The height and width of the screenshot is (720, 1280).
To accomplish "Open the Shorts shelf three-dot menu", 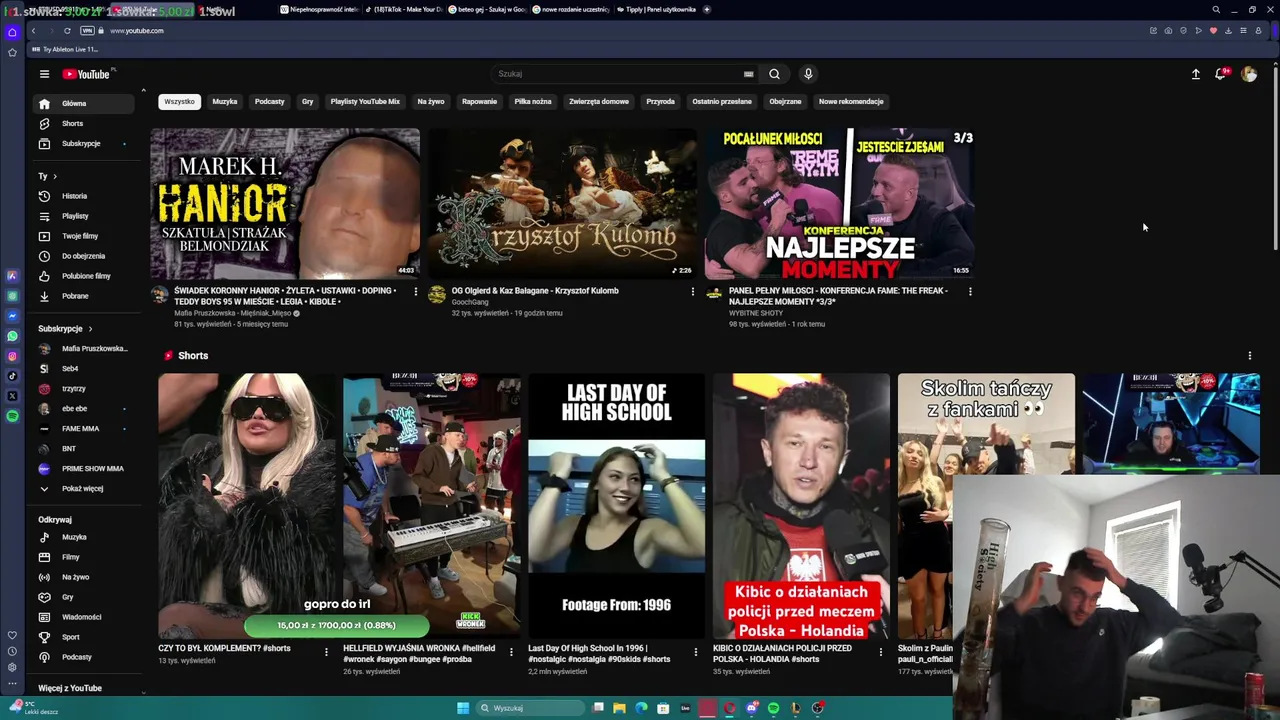I will click(1249, 356).
